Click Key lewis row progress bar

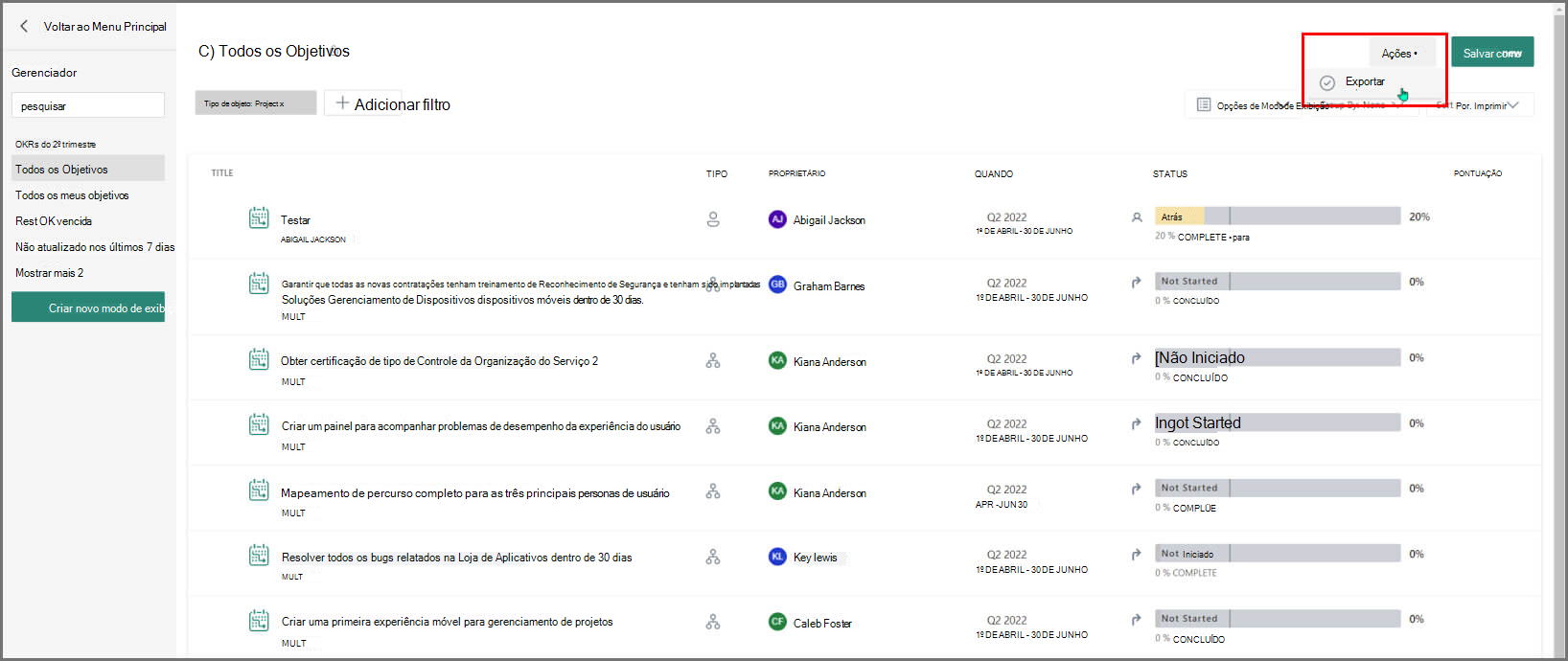[1278, 554]
